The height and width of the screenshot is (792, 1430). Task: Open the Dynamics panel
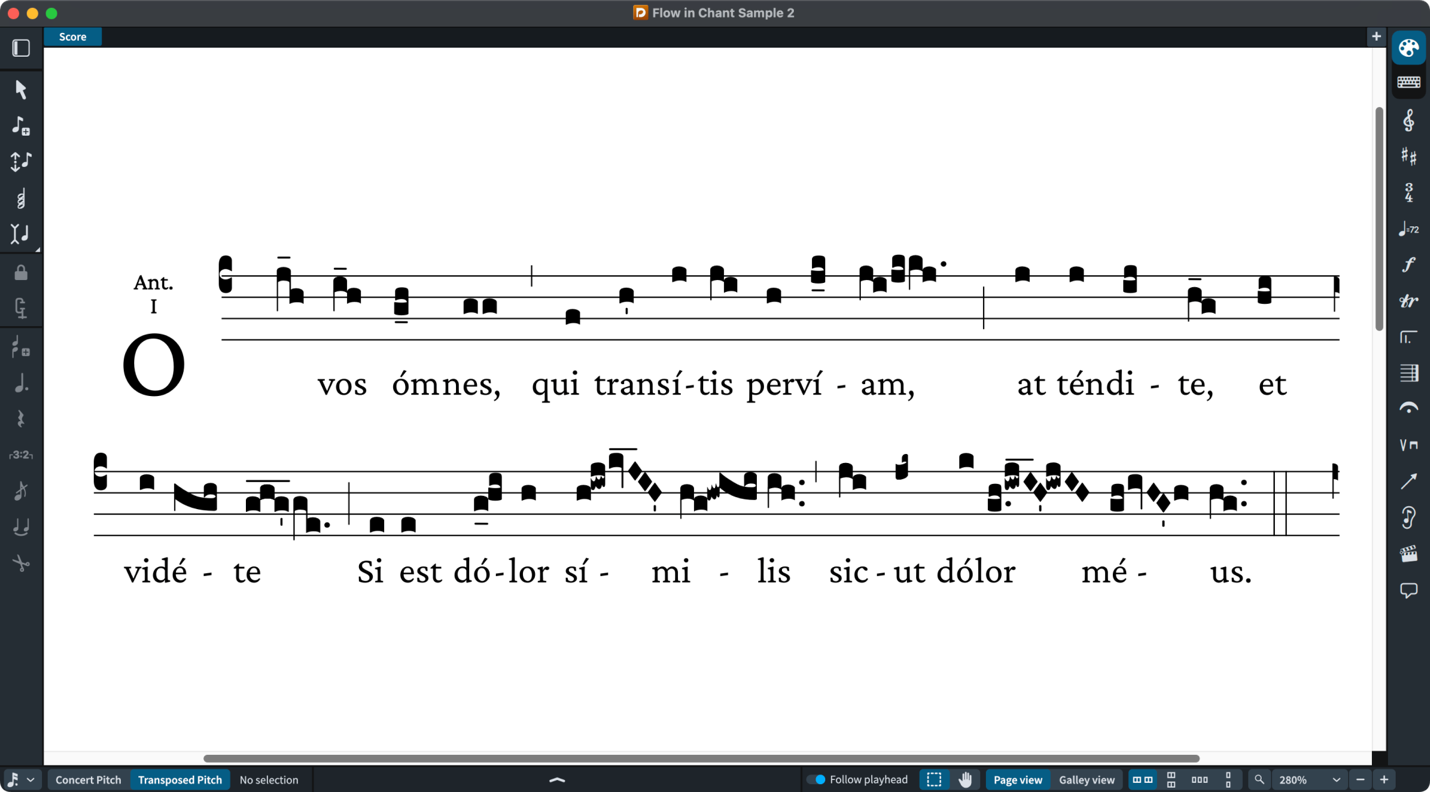pos(1409,265)
